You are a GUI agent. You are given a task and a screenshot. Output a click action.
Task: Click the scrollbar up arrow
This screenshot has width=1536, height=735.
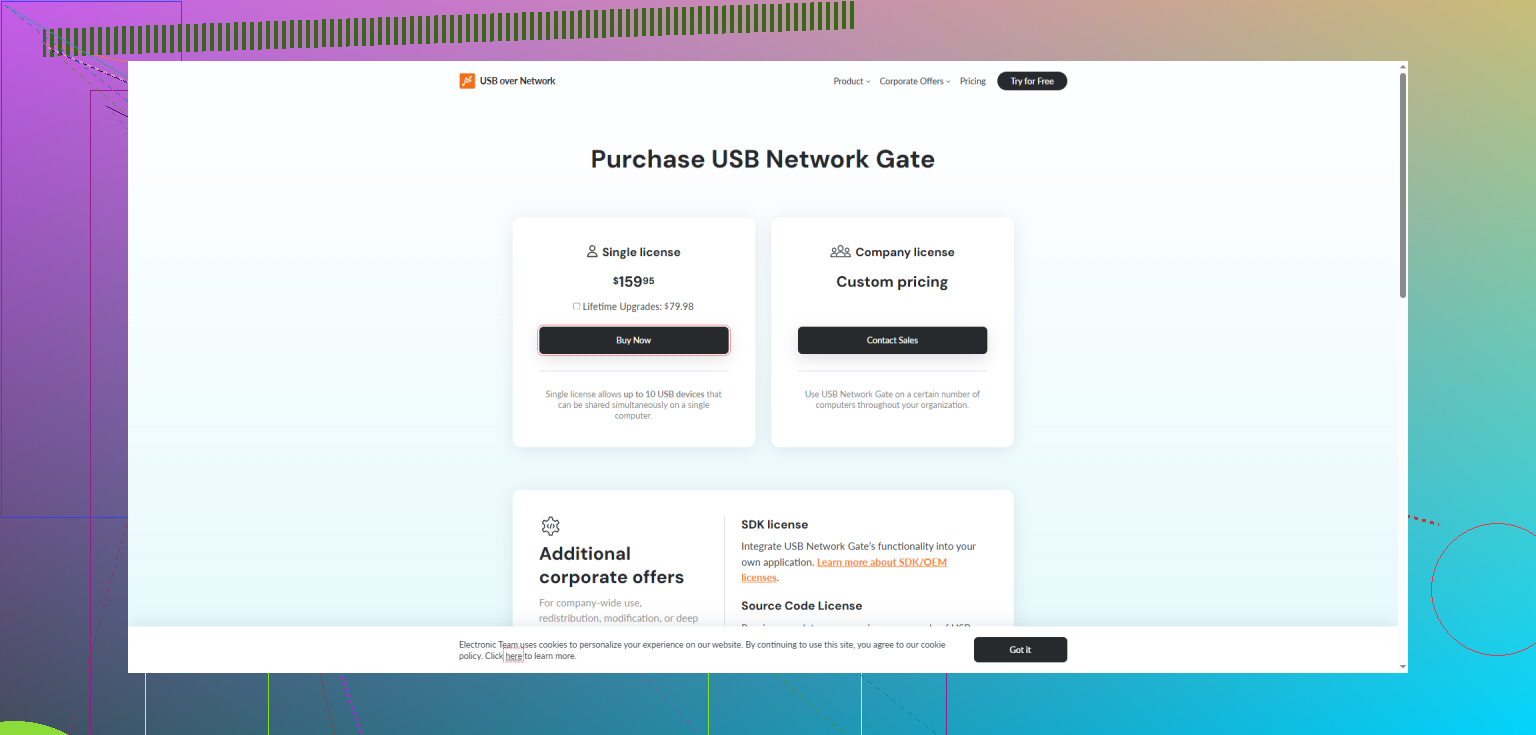[1402, 67]
